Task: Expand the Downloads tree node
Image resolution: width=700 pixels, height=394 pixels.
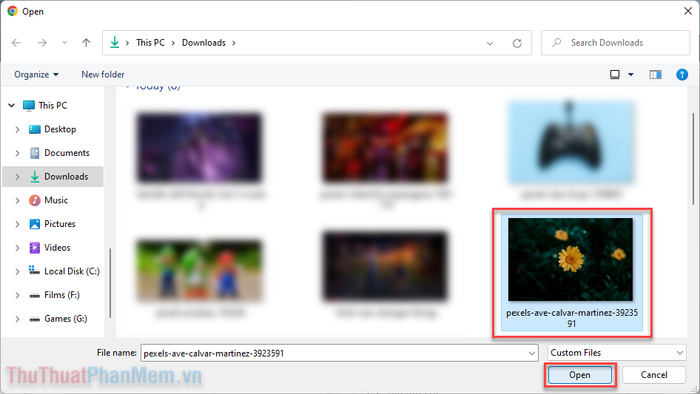Action: 17,177
